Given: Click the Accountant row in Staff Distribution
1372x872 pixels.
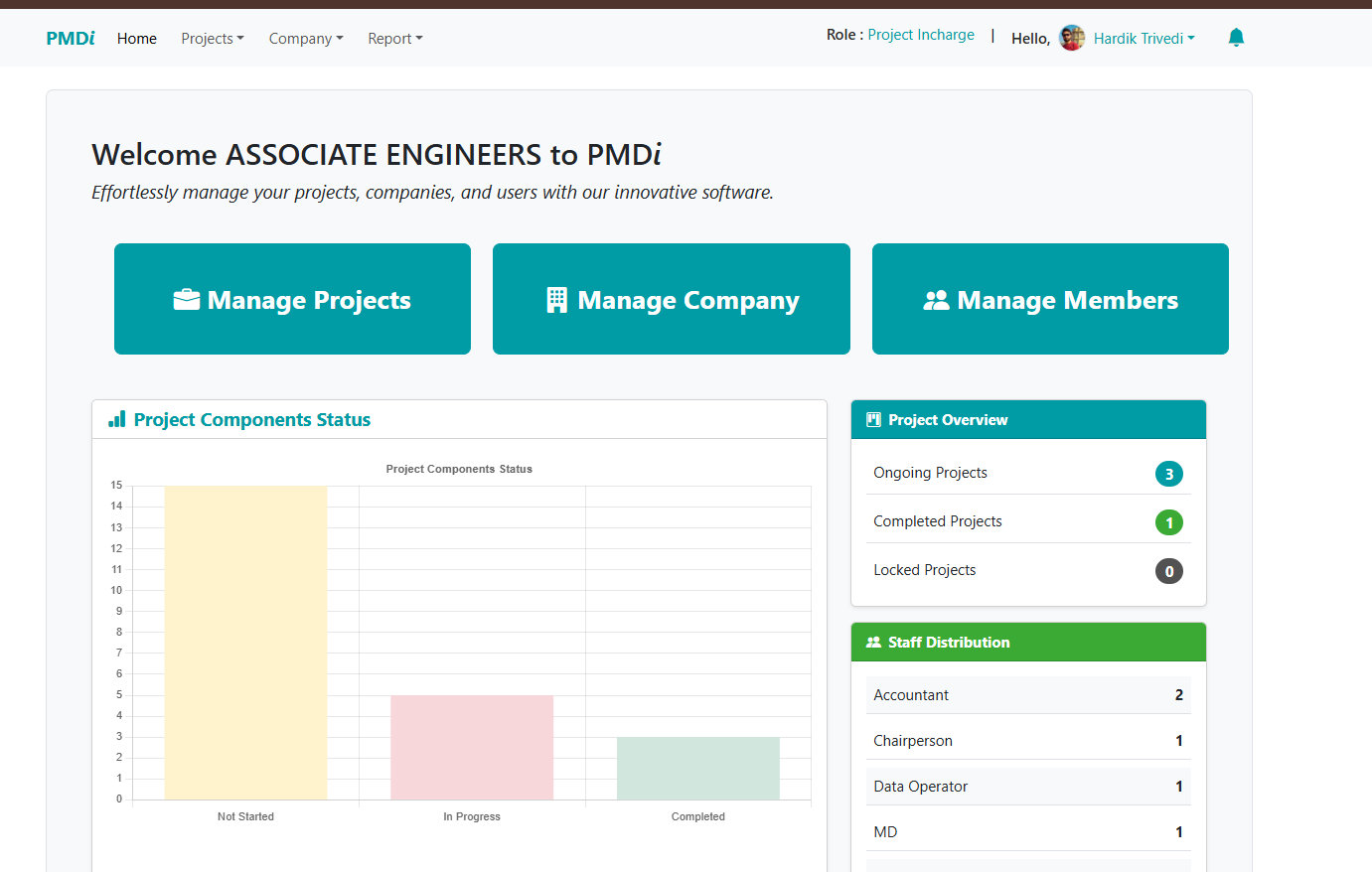Looking at the screenshot, I should 1028,694.
